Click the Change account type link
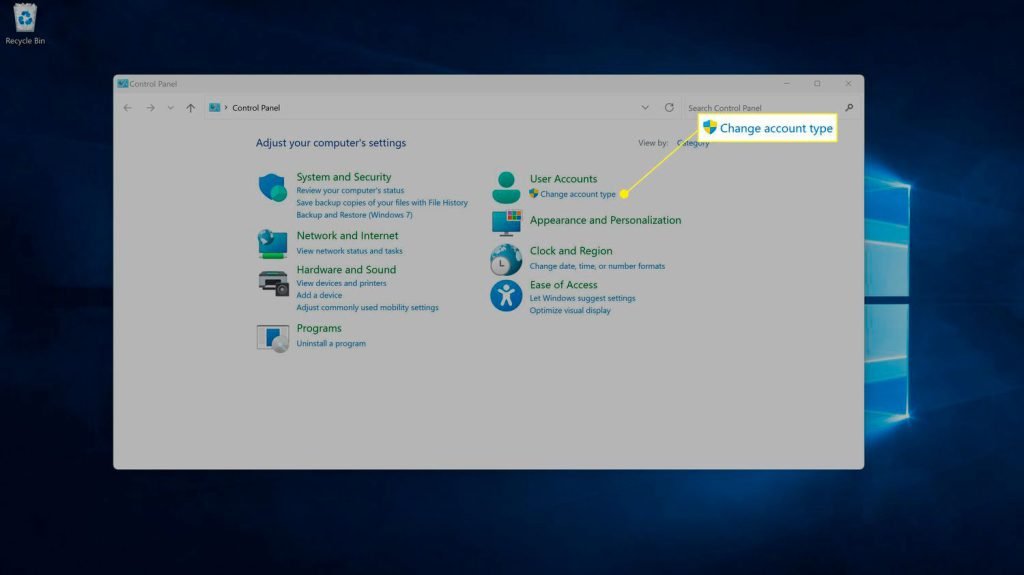Screen dimensions: 1024x575 point(577,194)
